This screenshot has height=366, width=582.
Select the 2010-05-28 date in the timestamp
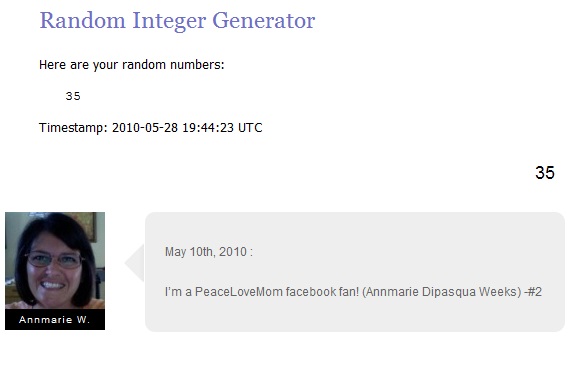click(145, 128)
